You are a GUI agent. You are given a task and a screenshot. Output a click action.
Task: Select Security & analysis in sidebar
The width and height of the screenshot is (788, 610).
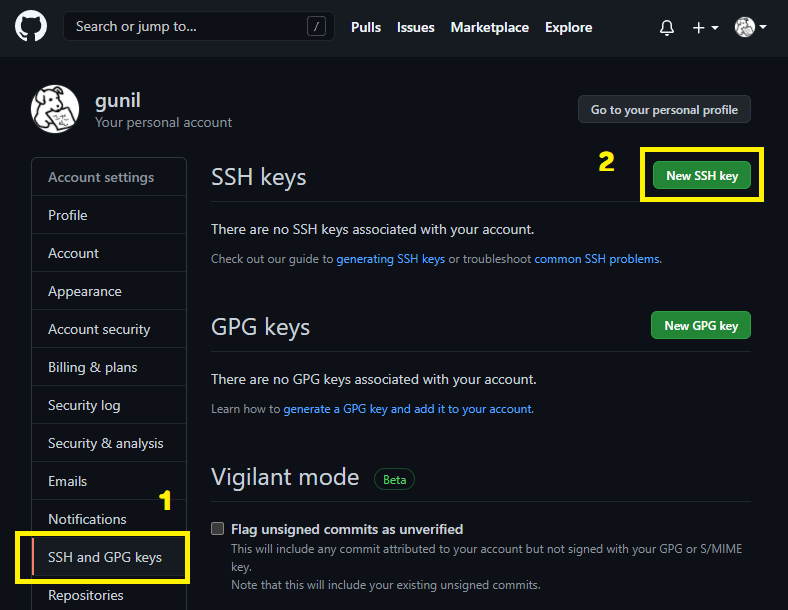click(109, 443)
